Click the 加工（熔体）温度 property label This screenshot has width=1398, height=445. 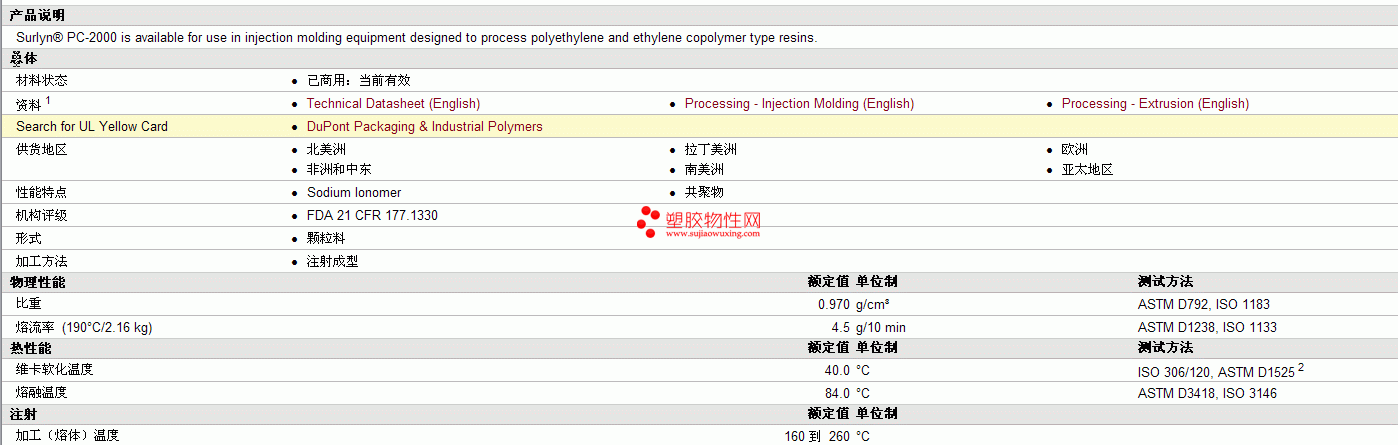pyautogui.click(x=68, y=435)
